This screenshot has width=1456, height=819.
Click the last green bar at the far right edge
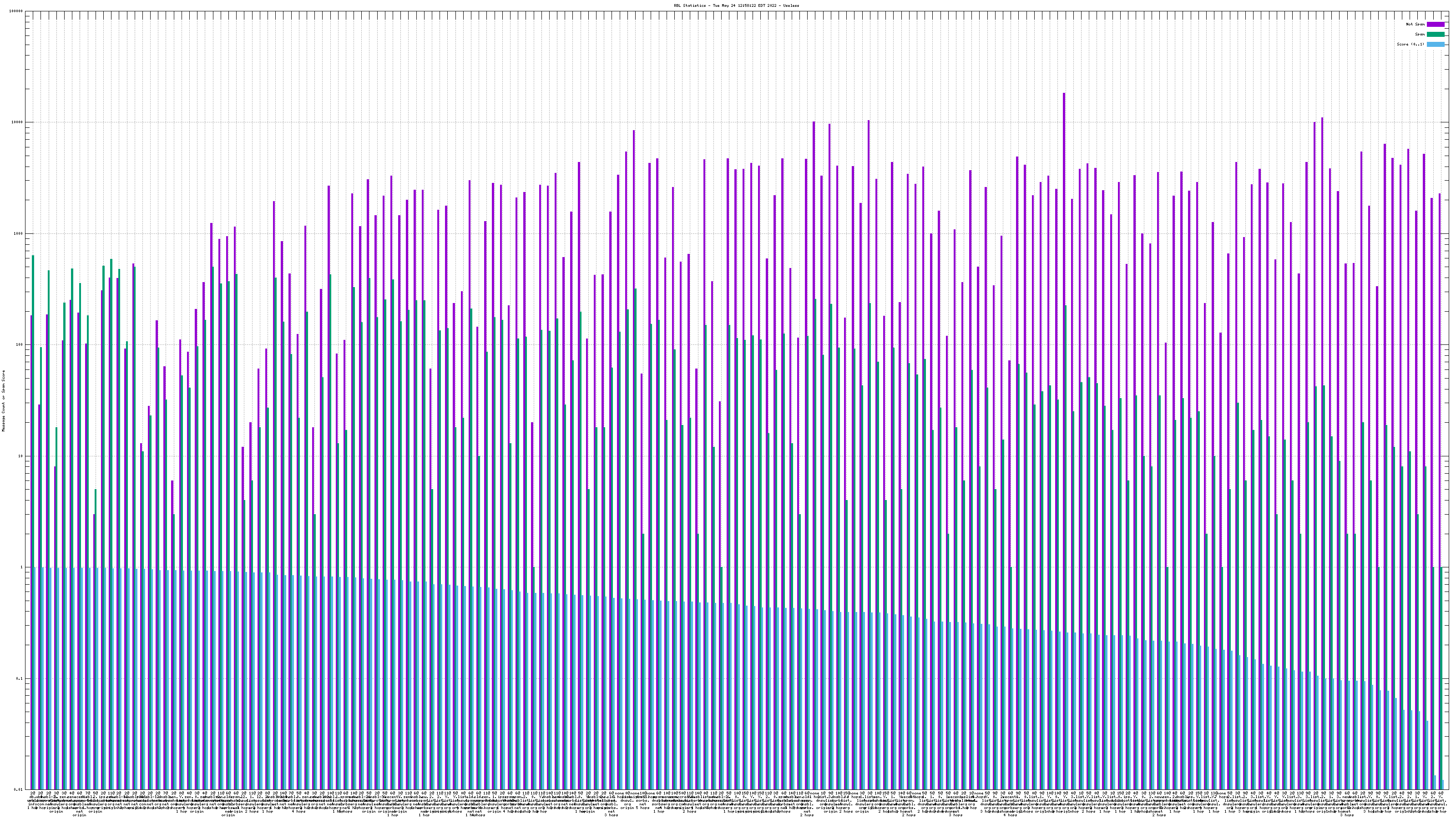(1441, 678)
